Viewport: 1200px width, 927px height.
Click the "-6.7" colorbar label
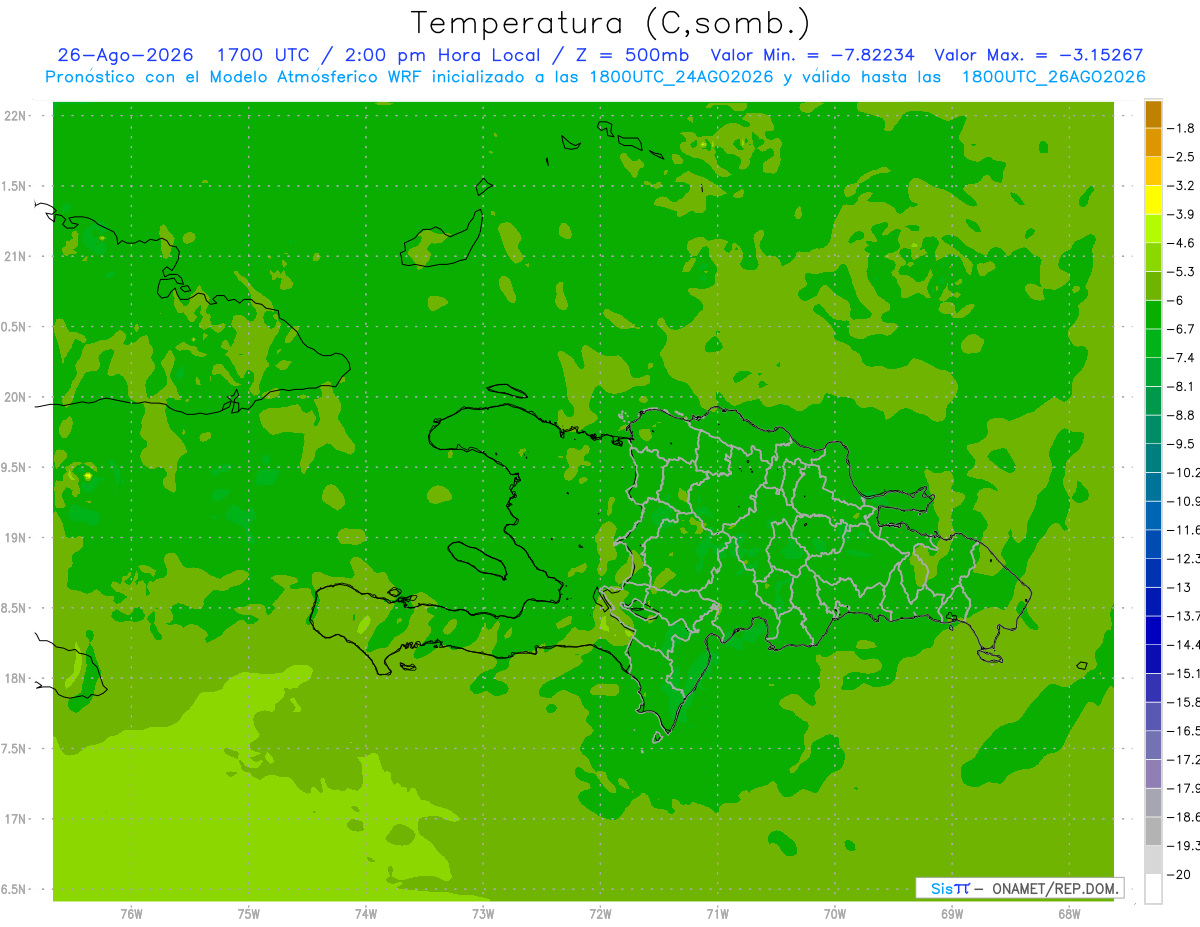tap(1180, 329)
